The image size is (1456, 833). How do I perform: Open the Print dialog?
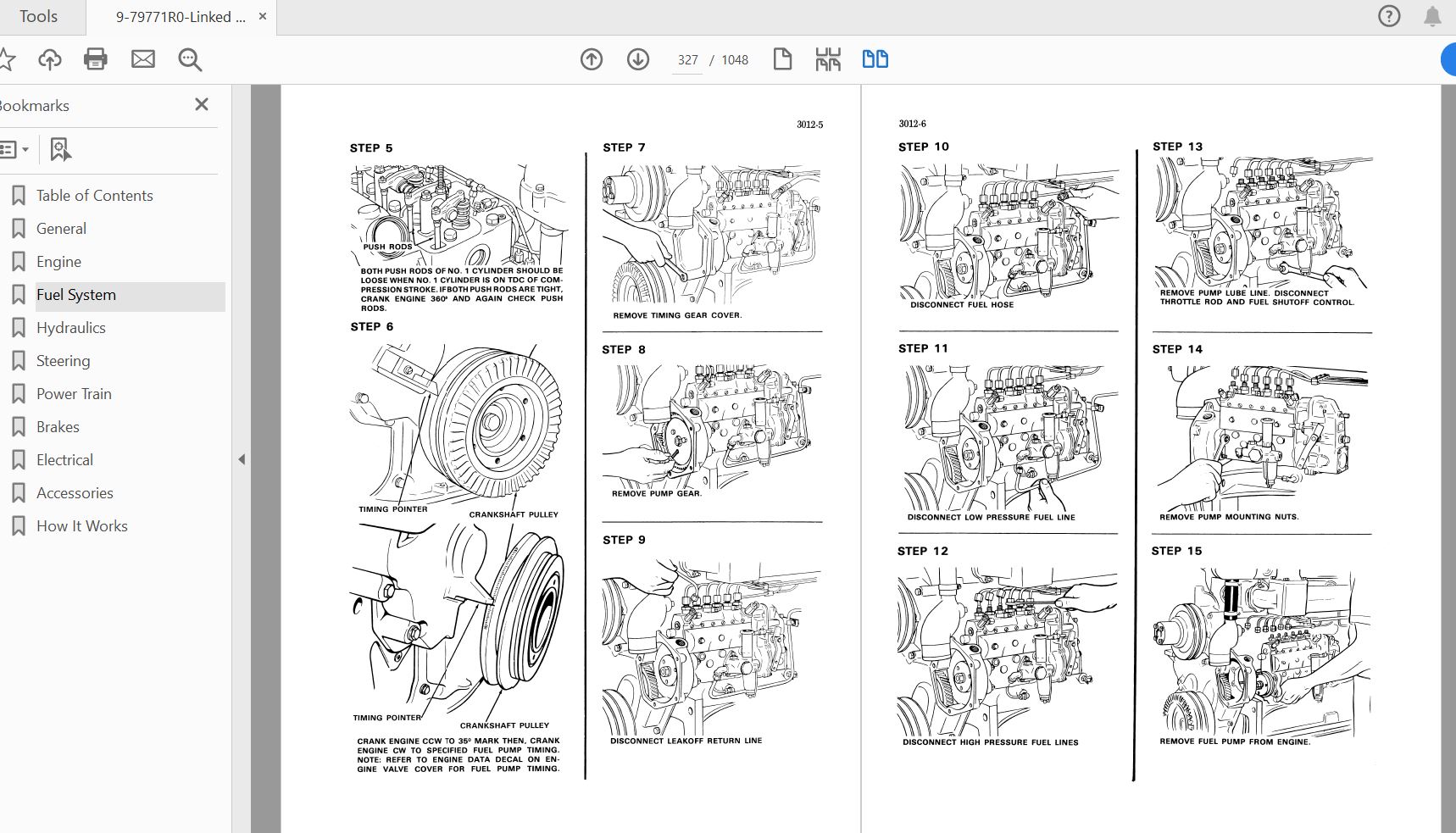[x=96, y=59]
